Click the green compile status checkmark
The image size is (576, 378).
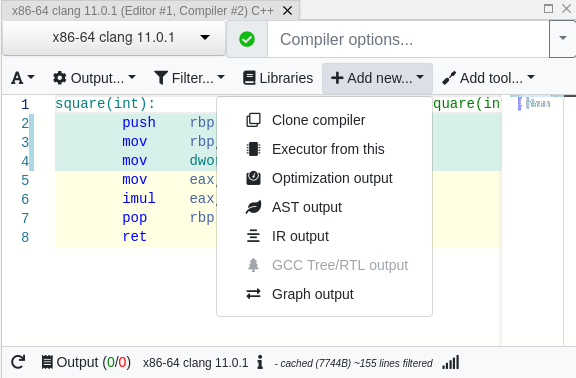click(x=247, y=39)
